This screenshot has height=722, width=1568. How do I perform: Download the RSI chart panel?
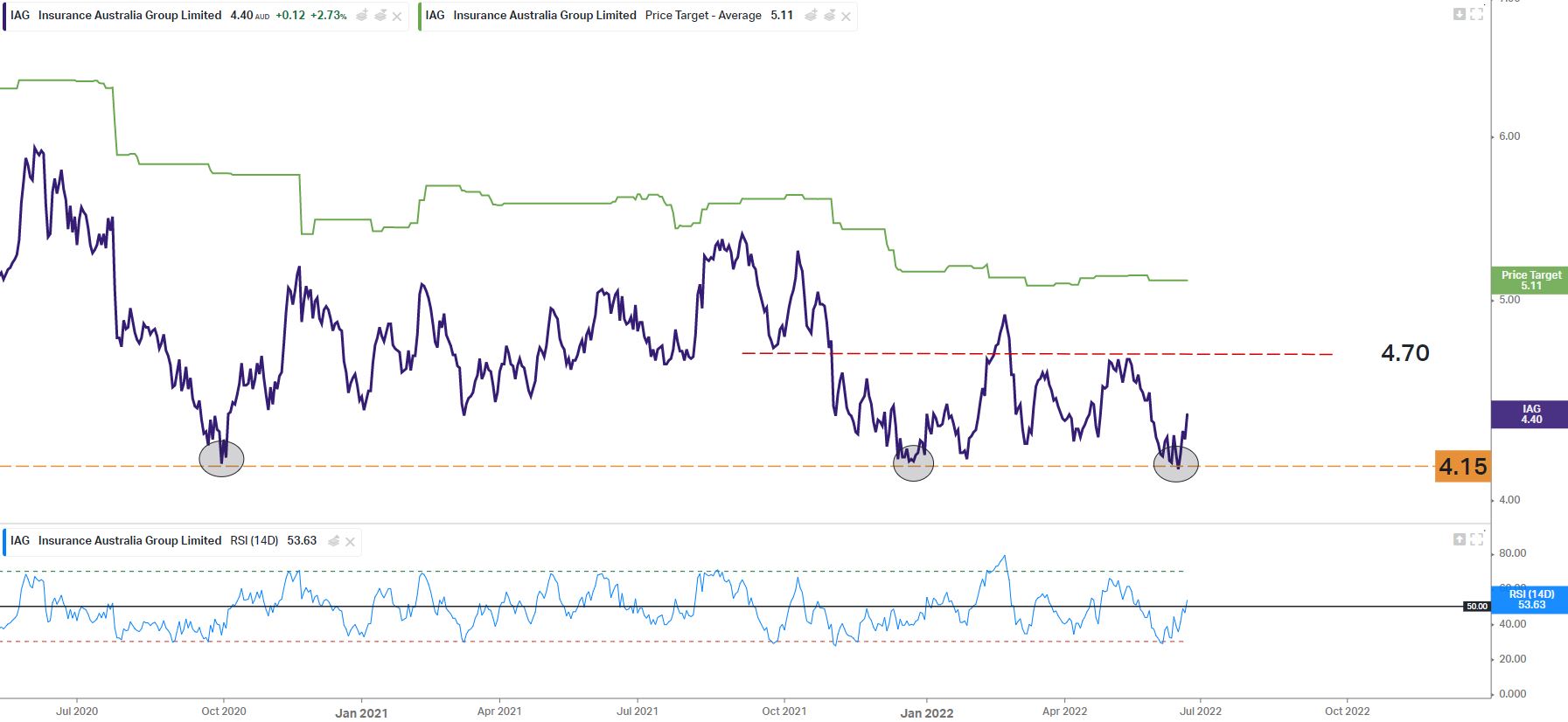pos(1459,539)
